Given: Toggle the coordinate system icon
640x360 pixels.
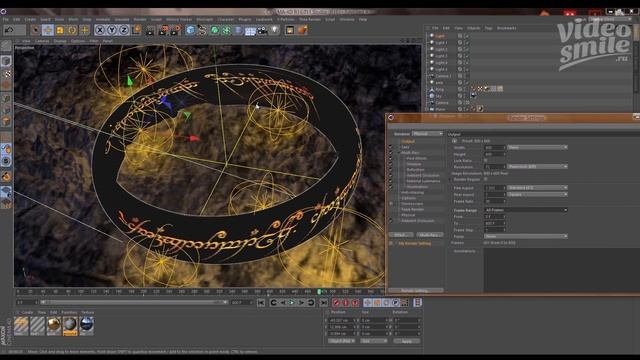Looking at the screenshot, I should pyautogui.click(x=136, y=30).
